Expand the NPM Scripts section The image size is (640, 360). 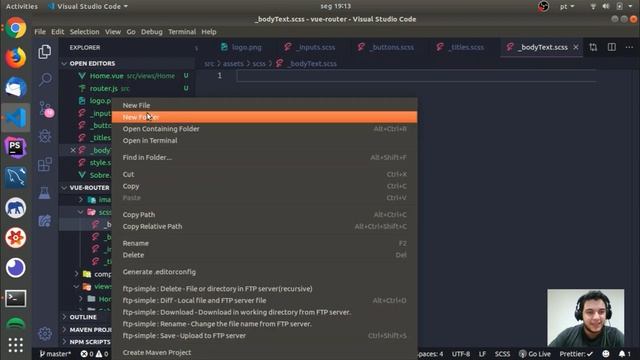(86, 342)
